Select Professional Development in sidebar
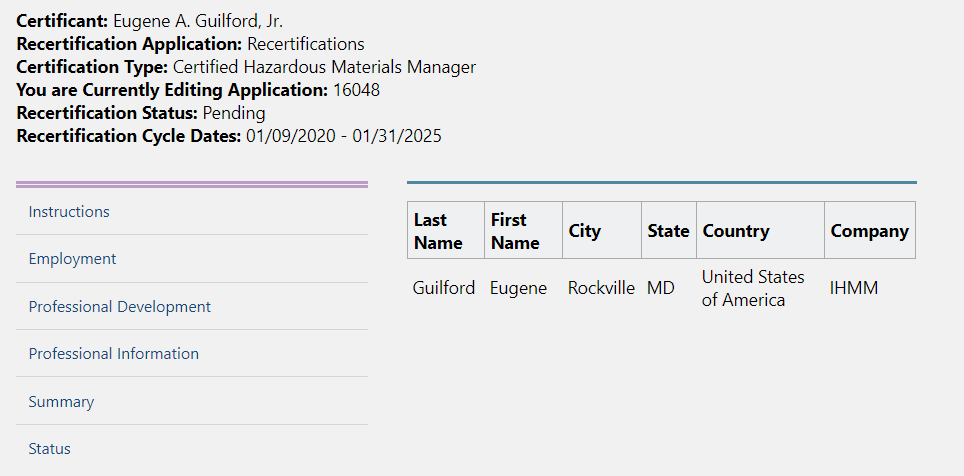964x476 pixels. (120, 307)
